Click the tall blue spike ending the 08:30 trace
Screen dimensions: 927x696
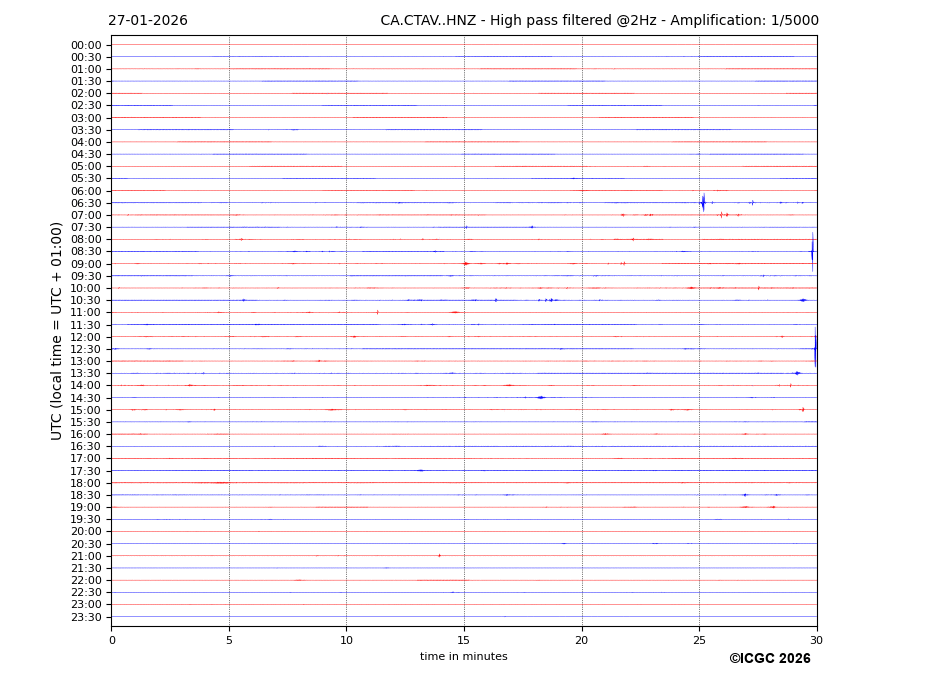[x=812, y=251]
